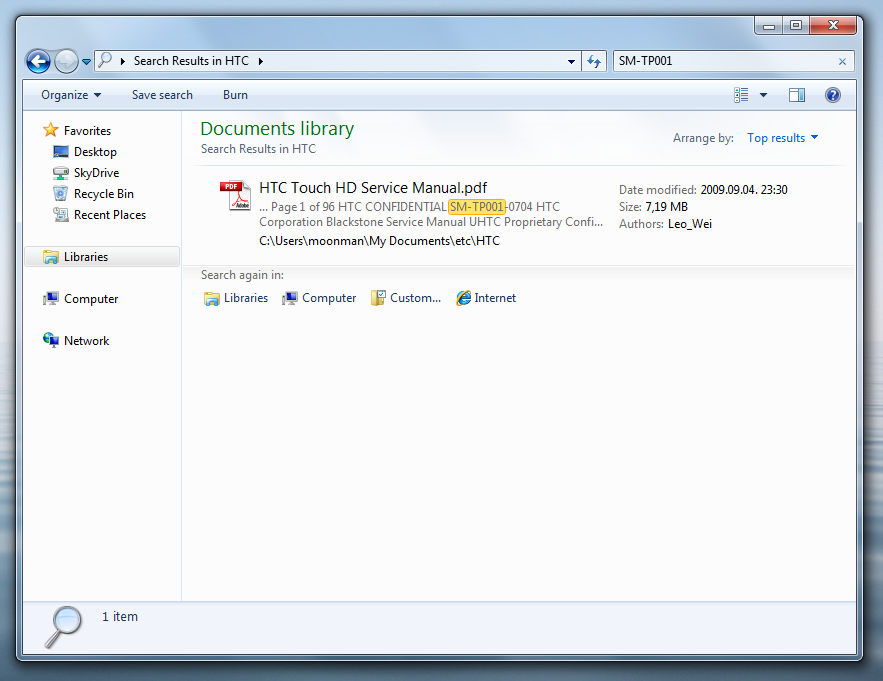Image resolution: width=883 pixels, height=681 pixels.
Task: Select Network in navigation pane
Action: click(87, 341)
